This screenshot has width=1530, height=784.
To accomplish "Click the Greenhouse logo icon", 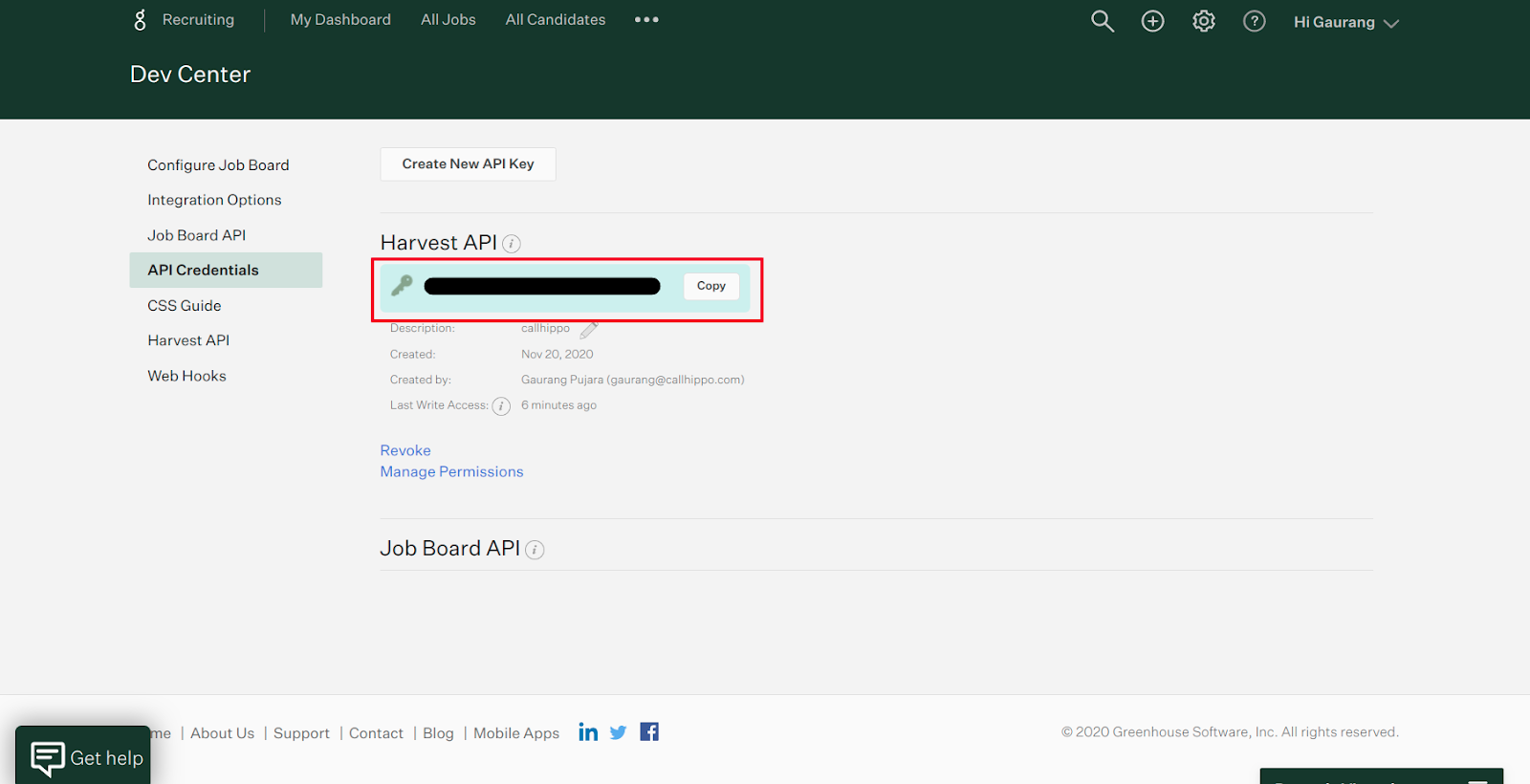I will (141, 19).
